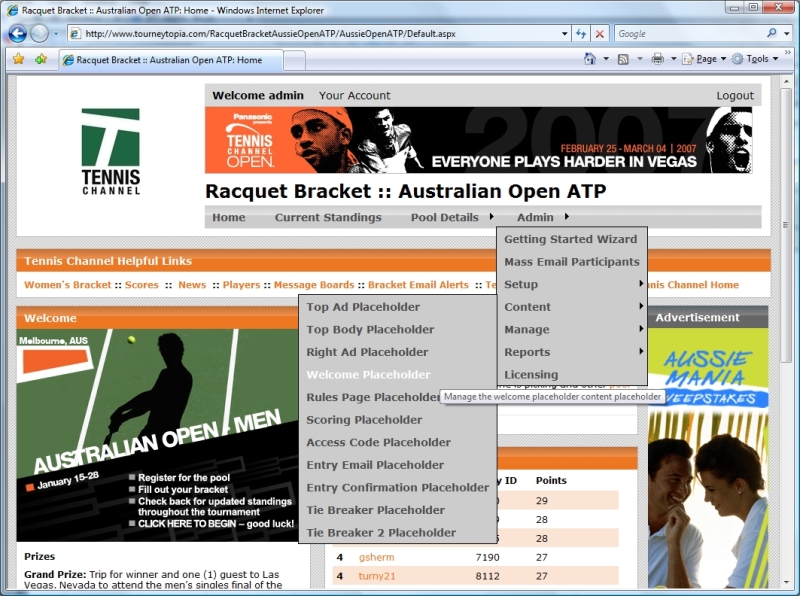Click the Logout link
The image size is (800, 596).
pos(735,95)
